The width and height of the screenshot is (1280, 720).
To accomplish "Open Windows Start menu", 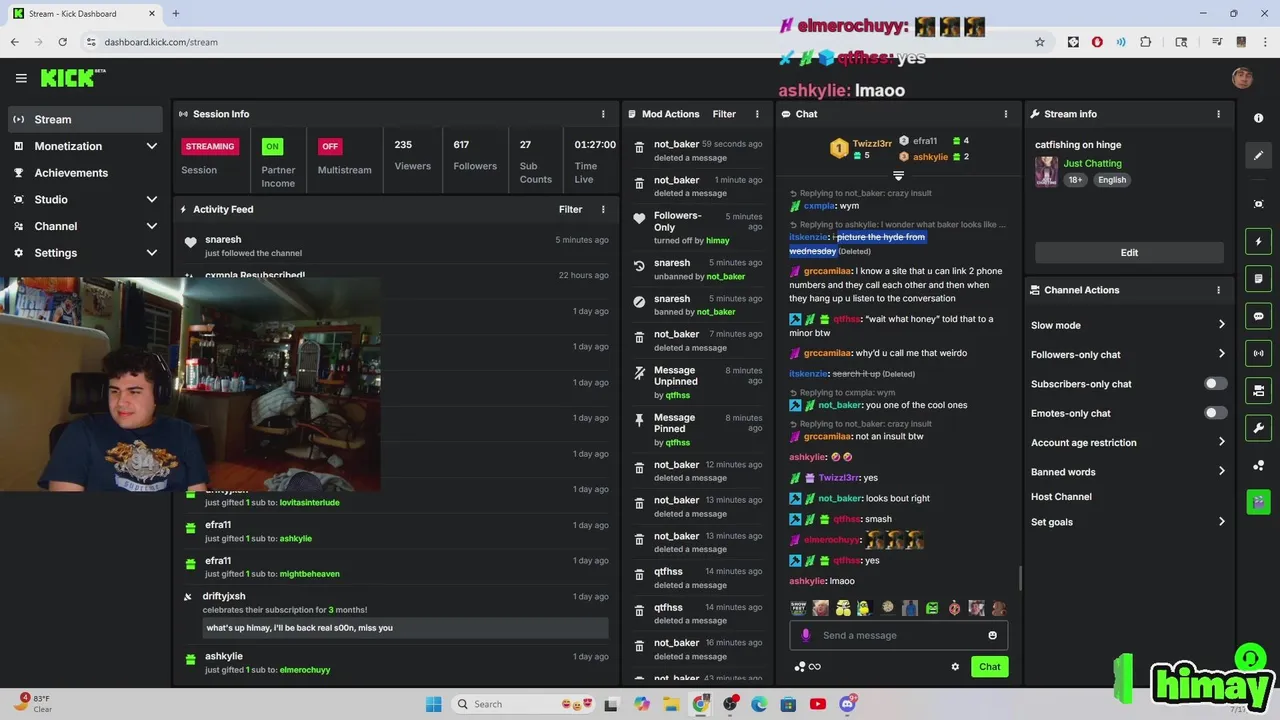I will [x=433, y=704].
